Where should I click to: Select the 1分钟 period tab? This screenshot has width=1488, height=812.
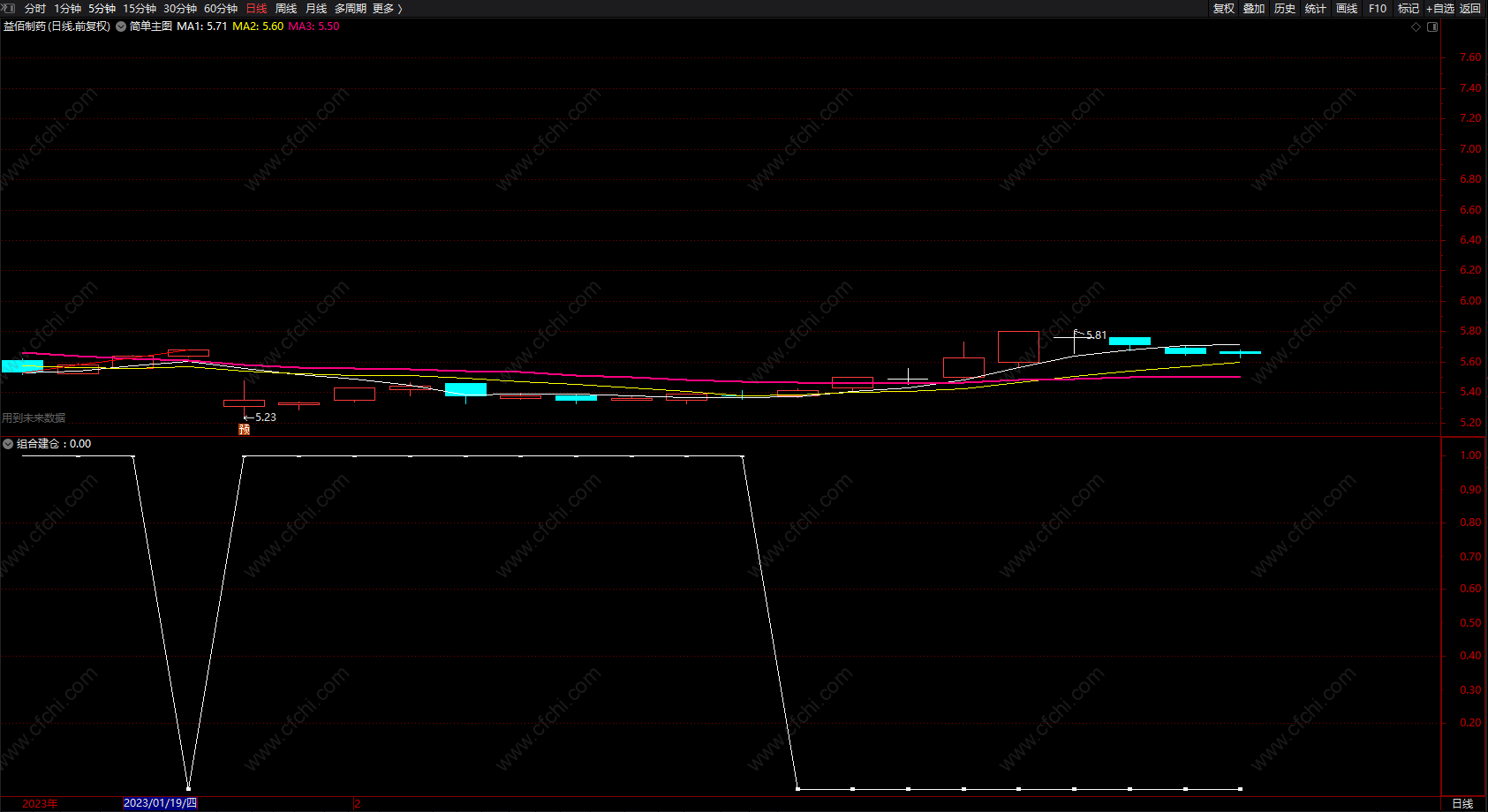pos(67,9)
